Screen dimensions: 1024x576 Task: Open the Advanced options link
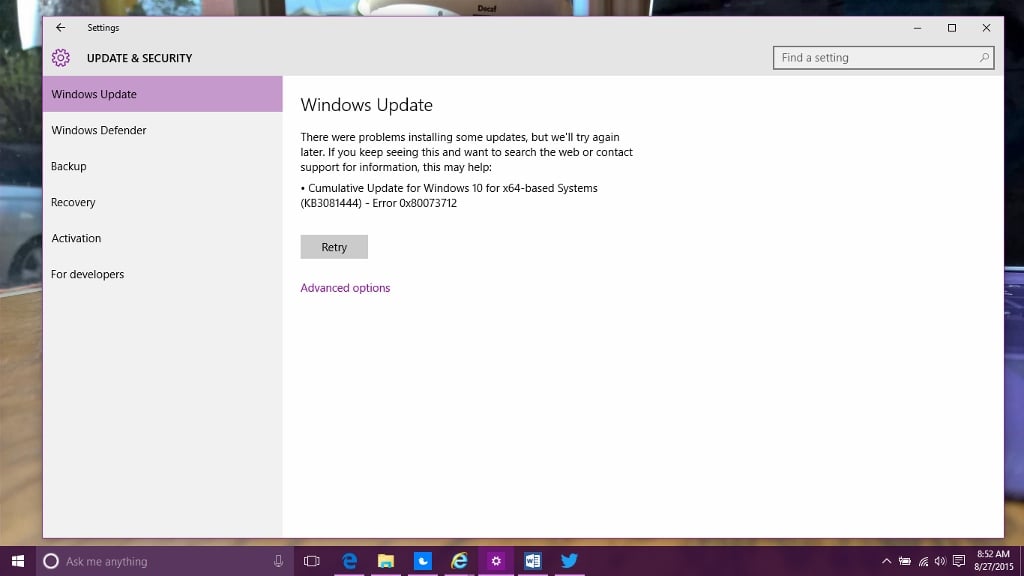click(x=345, y=287)
